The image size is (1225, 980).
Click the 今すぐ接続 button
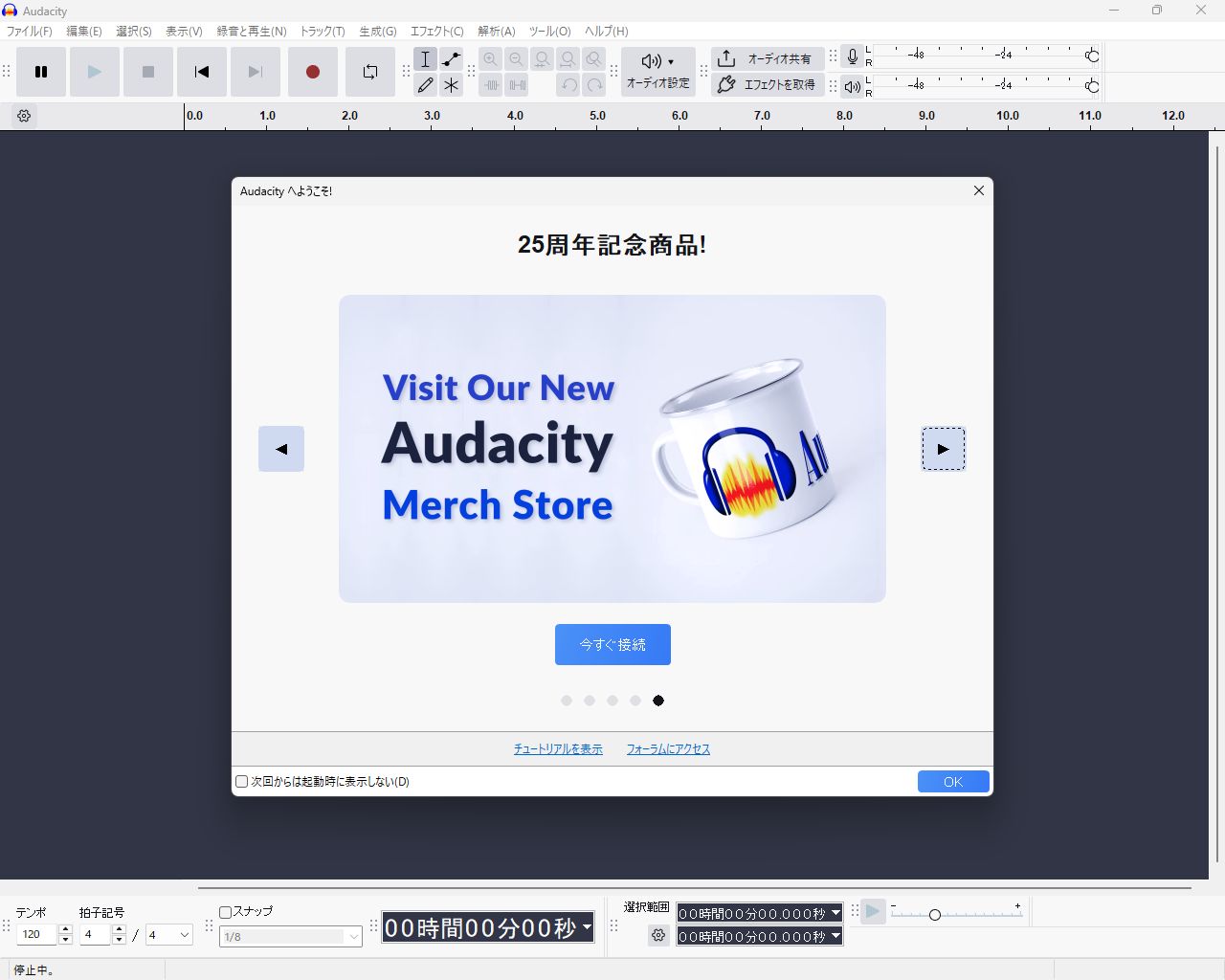point(612,645)
